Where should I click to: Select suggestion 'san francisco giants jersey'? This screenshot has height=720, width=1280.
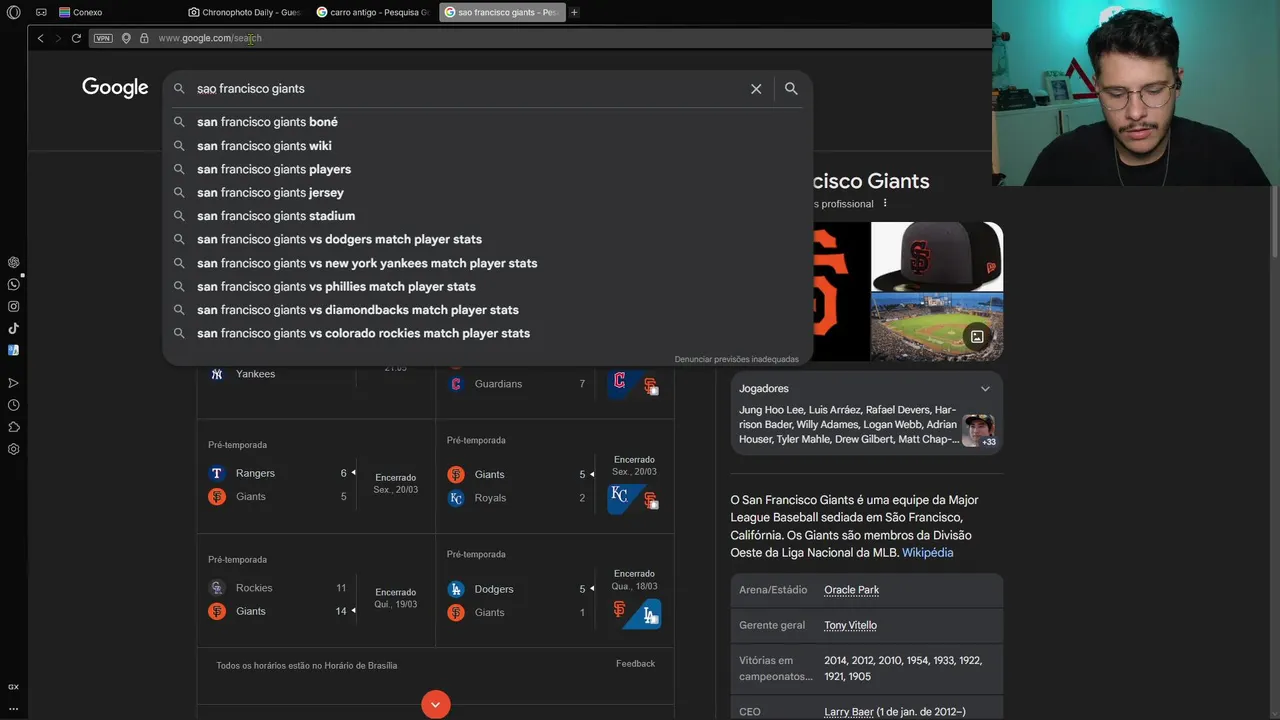[x=487, y=192]
